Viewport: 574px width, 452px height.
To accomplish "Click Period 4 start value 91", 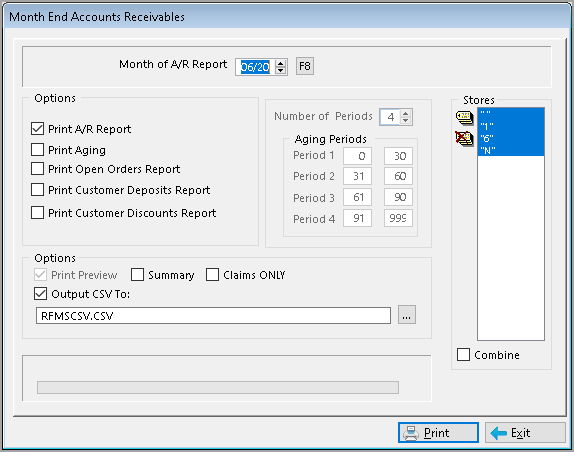I will [x=357, y=218].
